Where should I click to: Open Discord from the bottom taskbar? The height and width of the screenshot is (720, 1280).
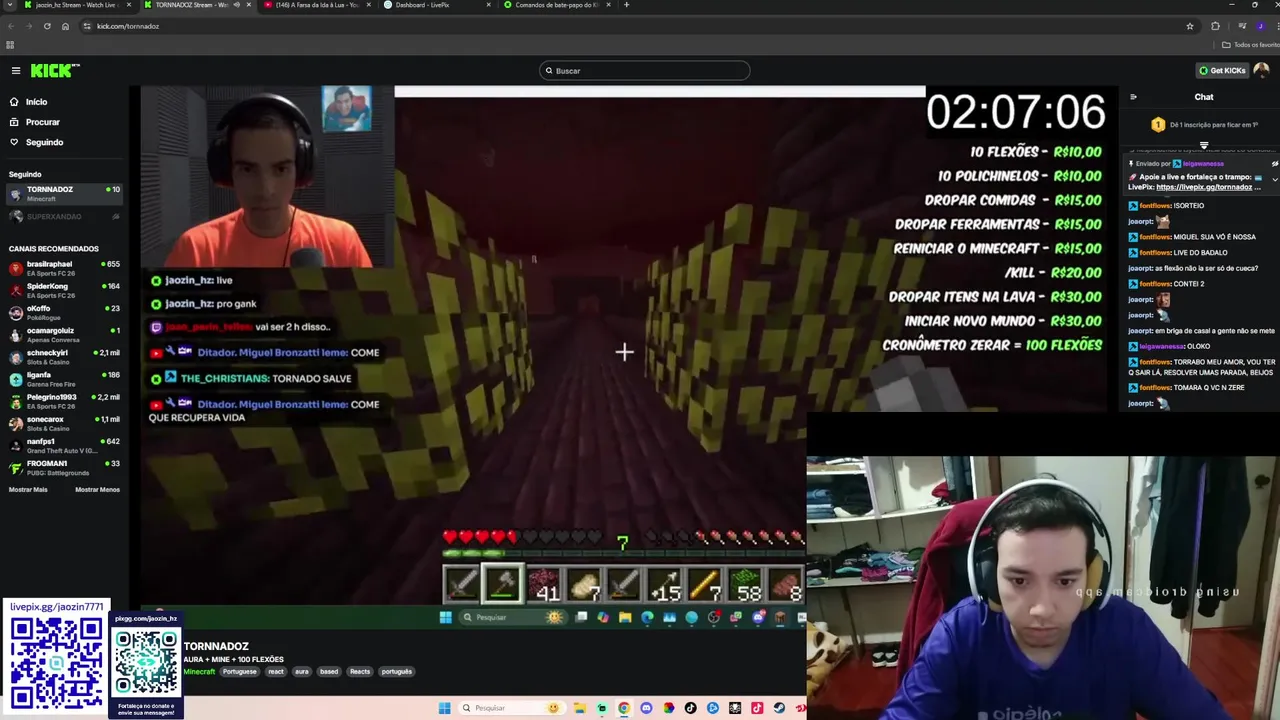point(646,708)
